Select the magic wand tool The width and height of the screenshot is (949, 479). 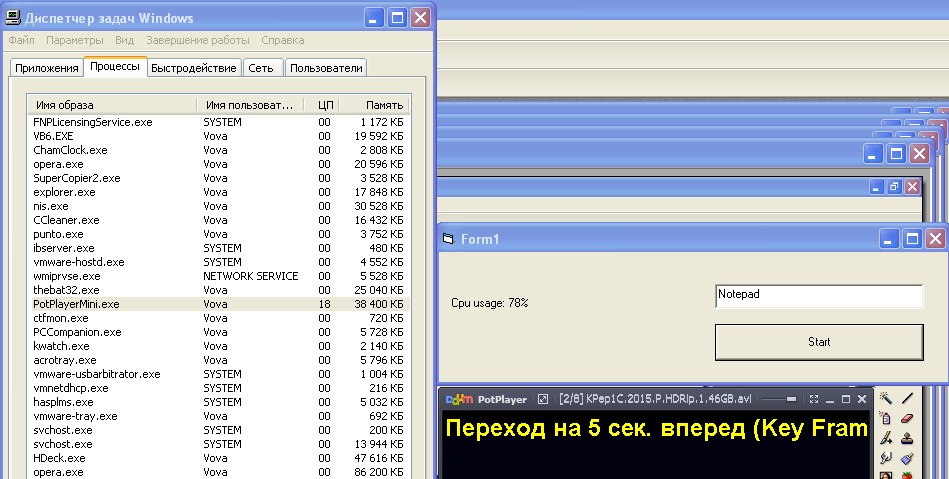click(886, 398)
